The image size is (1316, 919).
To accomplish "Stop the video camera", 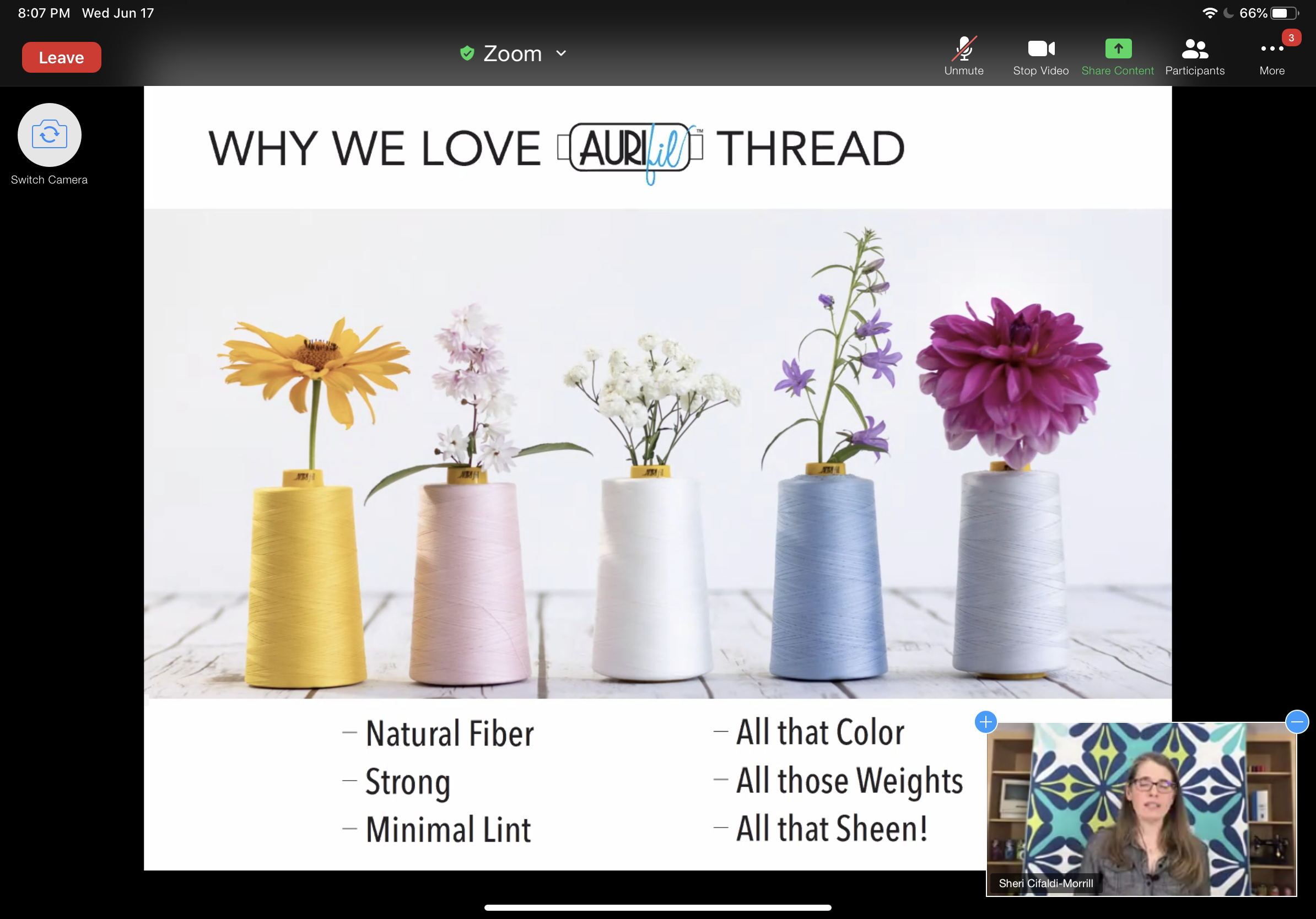I will tap(1041, 56).
